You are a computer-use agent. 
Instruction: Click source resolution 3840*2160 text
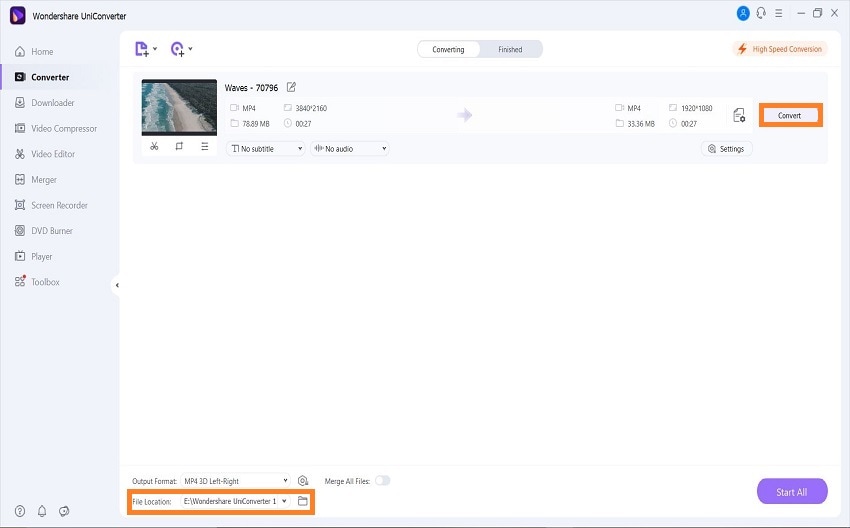pos(311,108)
